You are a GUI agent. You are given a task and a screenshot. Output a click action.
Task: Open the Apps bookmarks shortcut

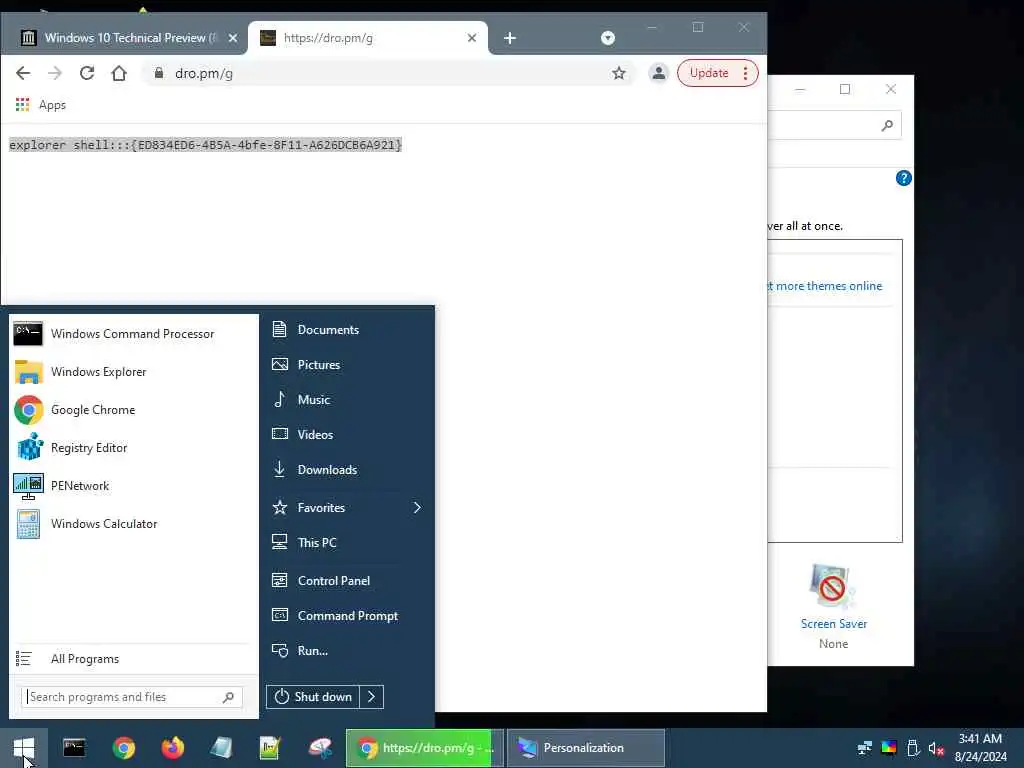40,105
